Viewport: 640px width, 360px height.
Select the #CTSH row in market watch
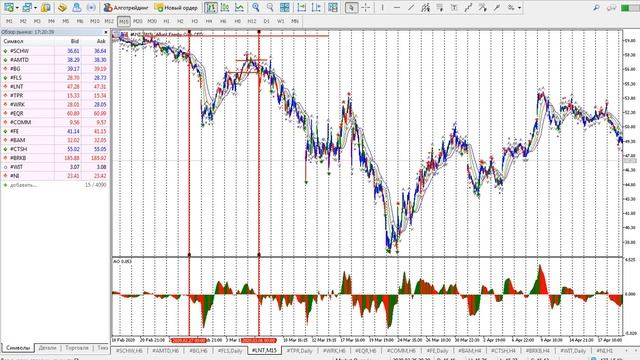click(55, 149)
